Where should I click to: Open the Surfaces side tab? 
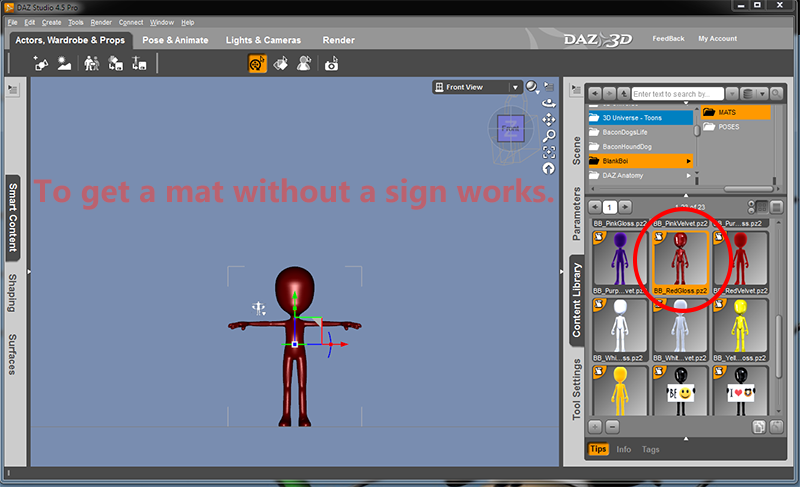[12, 354]
